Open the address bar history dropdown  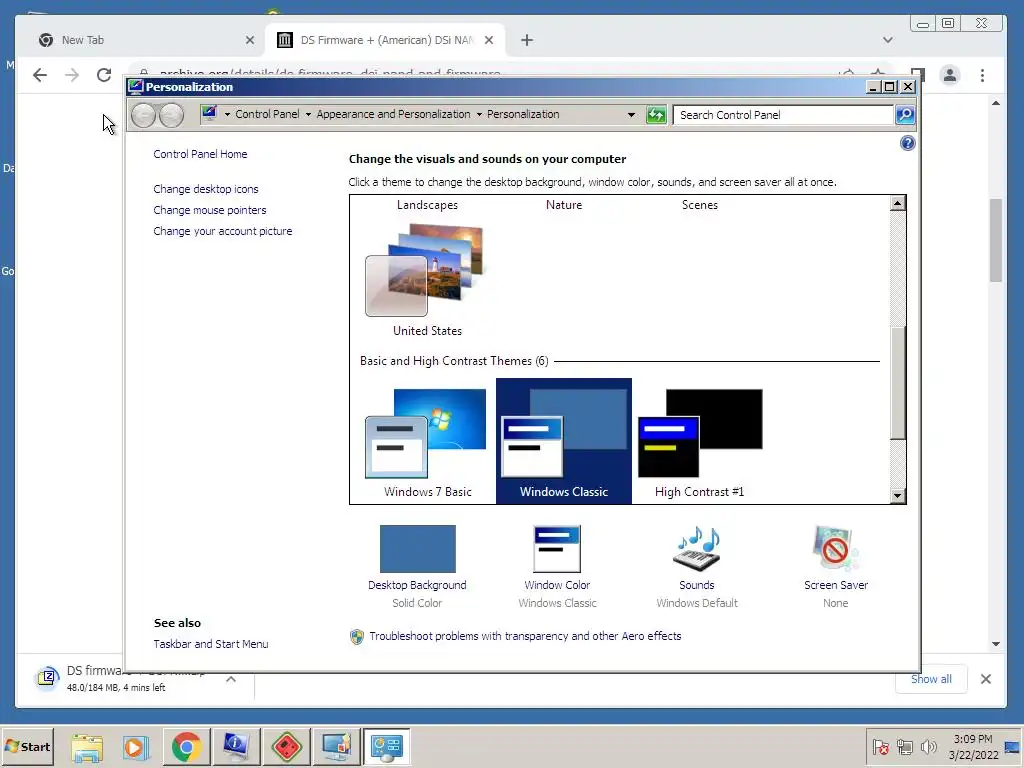pos(631,114)
